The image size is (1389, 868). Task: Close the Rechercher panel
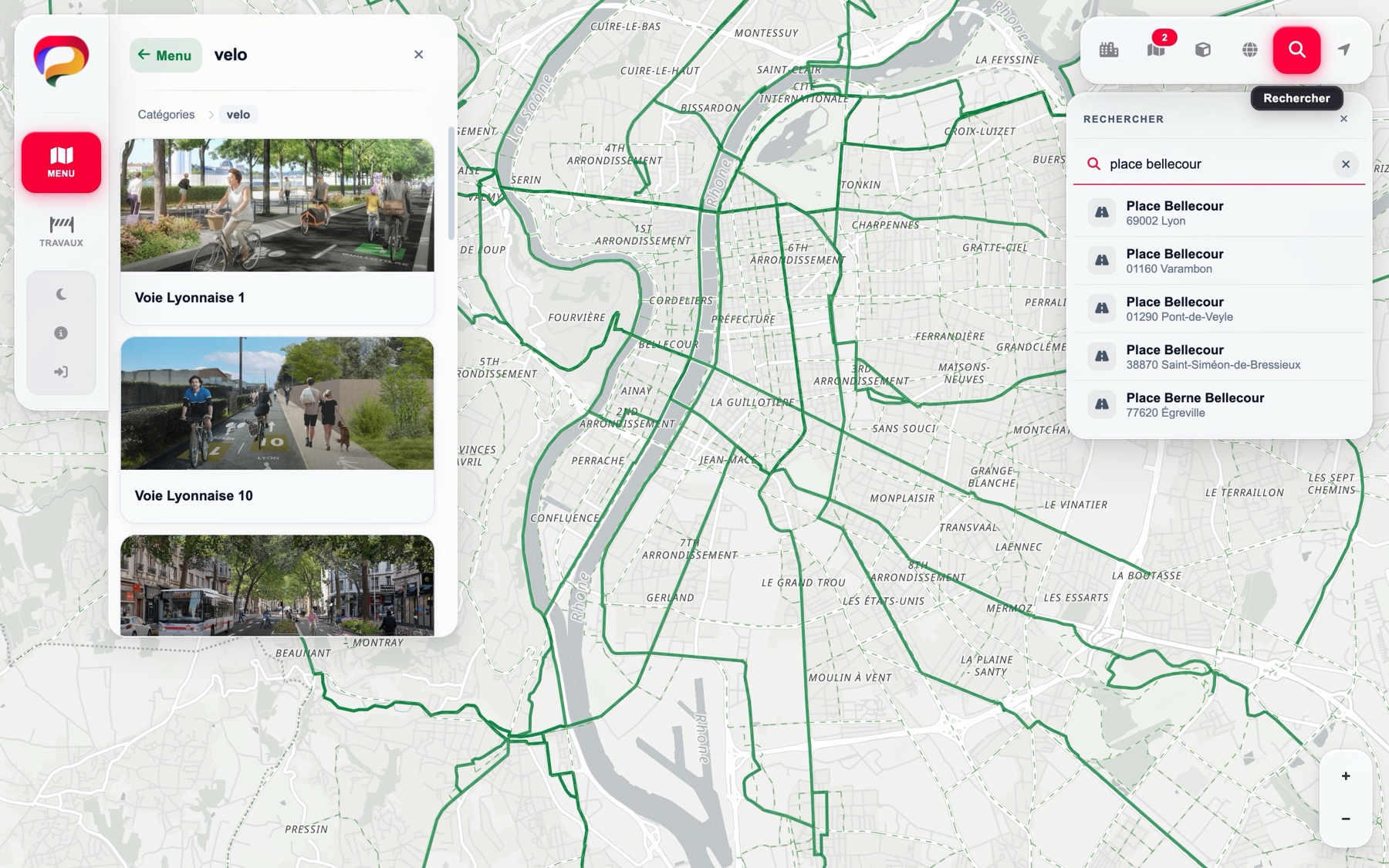pos(1344,119)
